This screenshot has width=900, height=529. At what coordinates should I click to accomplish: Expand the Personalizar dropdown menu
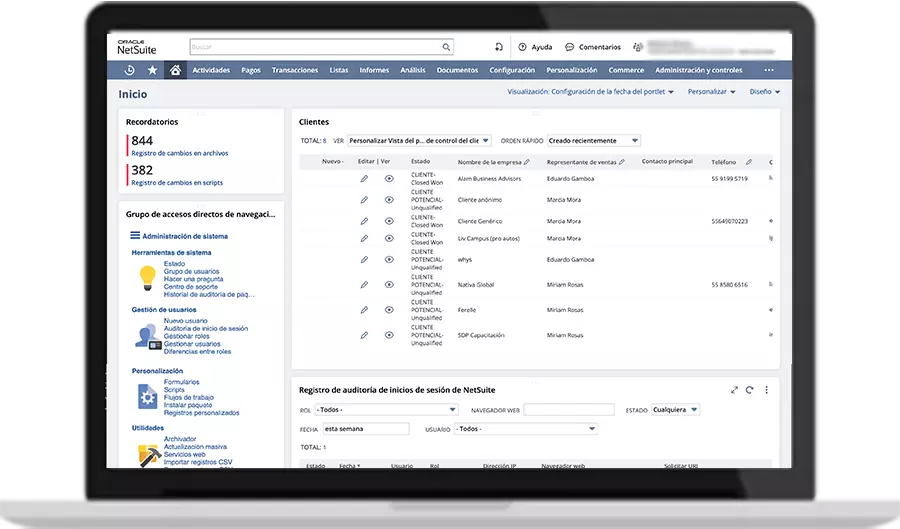point(712,92)
